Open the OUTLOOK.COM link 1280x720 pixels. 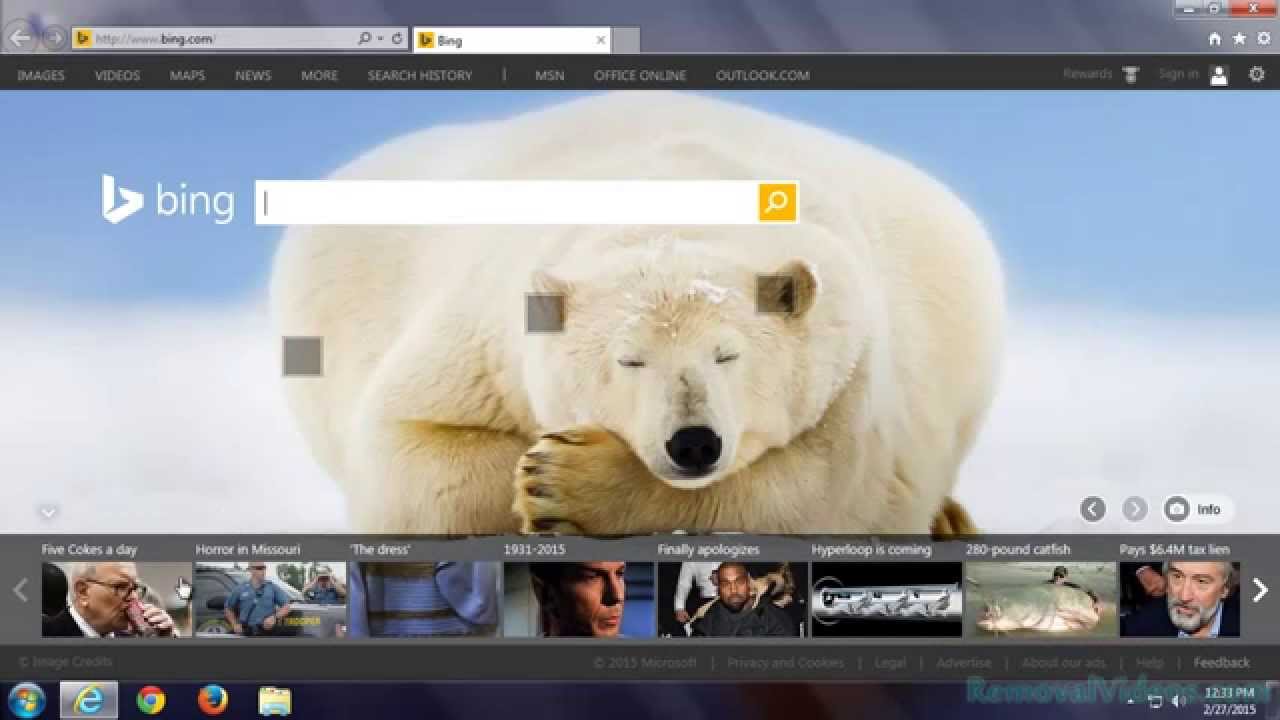tap(763, 75)
